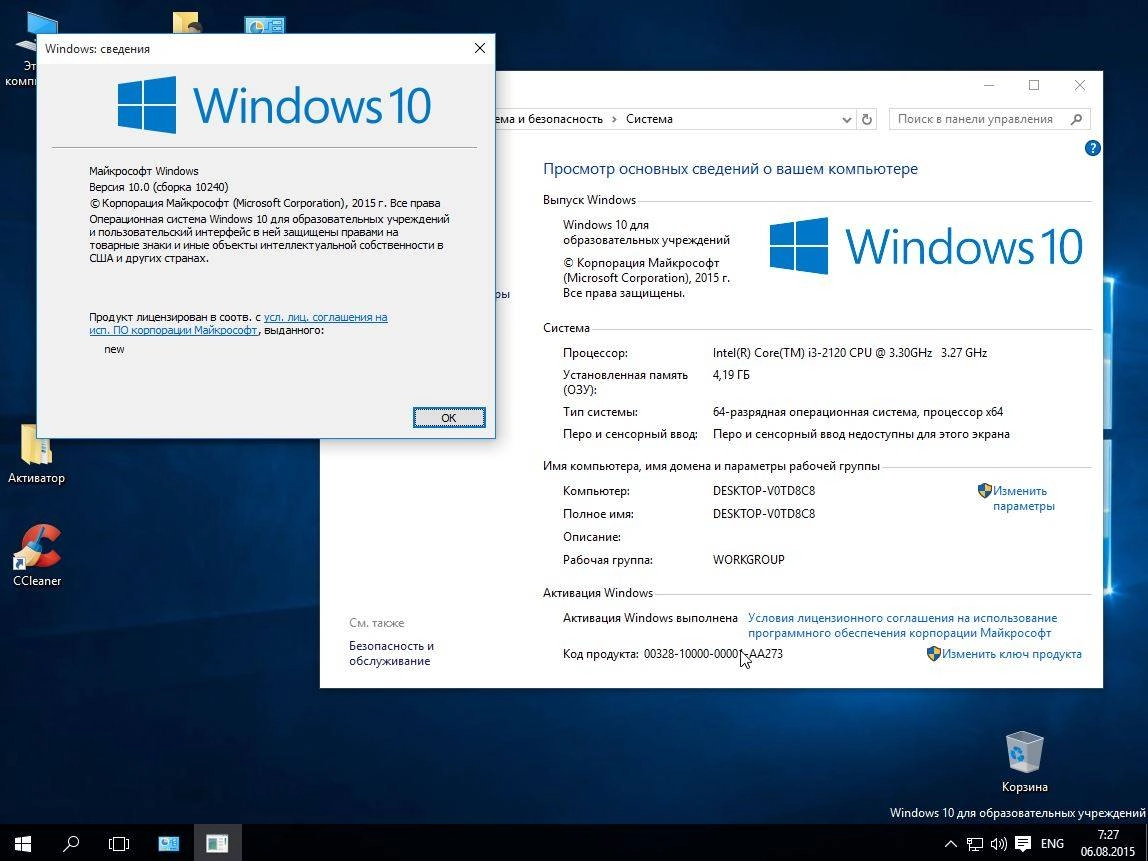Viewport: 1148px width, 861px height.
Task: Close the Система window
Action: click(1079, 85)
